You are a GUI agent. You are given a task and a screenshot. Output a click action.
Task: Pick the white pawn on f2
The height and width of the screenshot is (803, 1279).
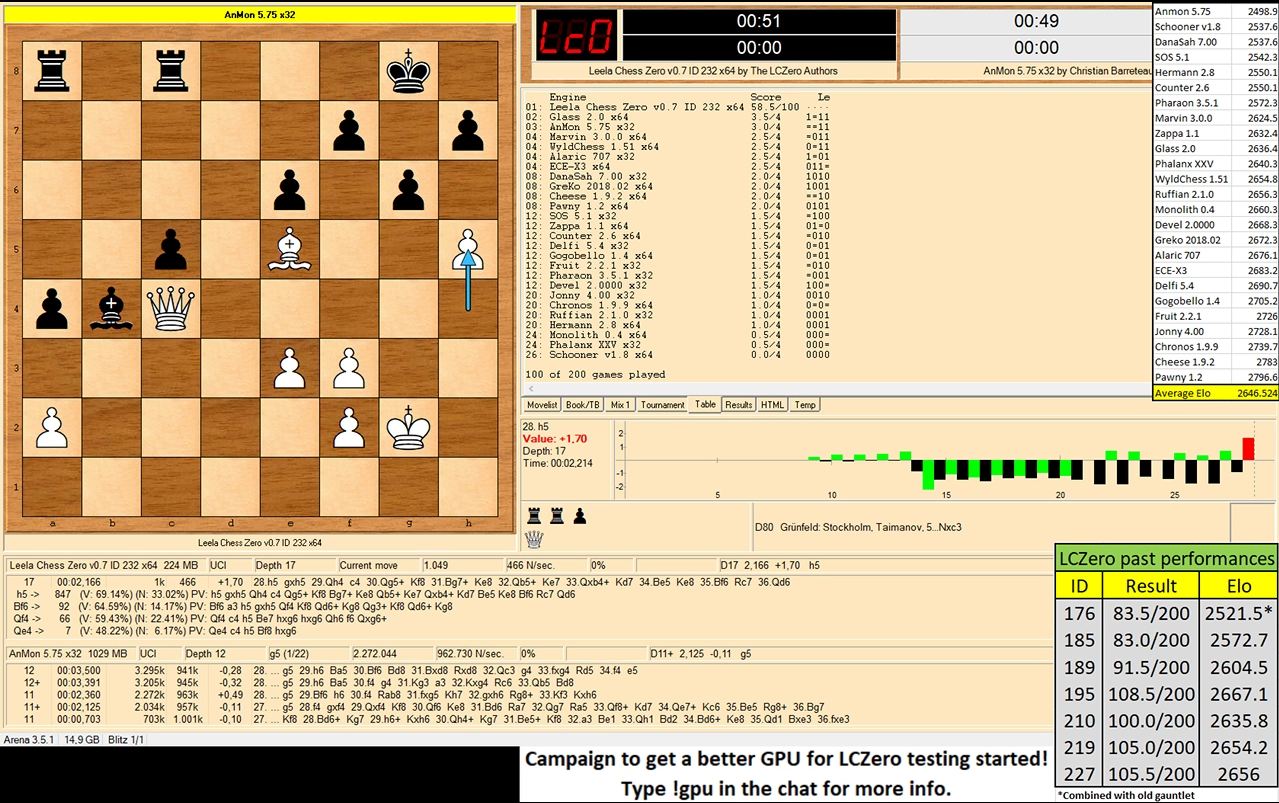click(349, 428)
